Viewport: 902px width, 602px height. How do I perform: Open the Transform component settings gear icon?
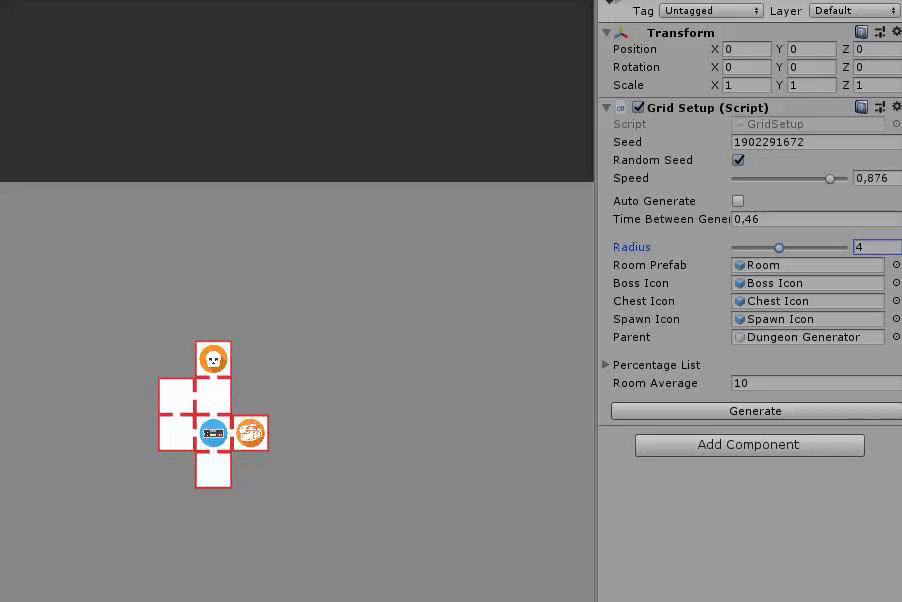click(x=895, y=32)
